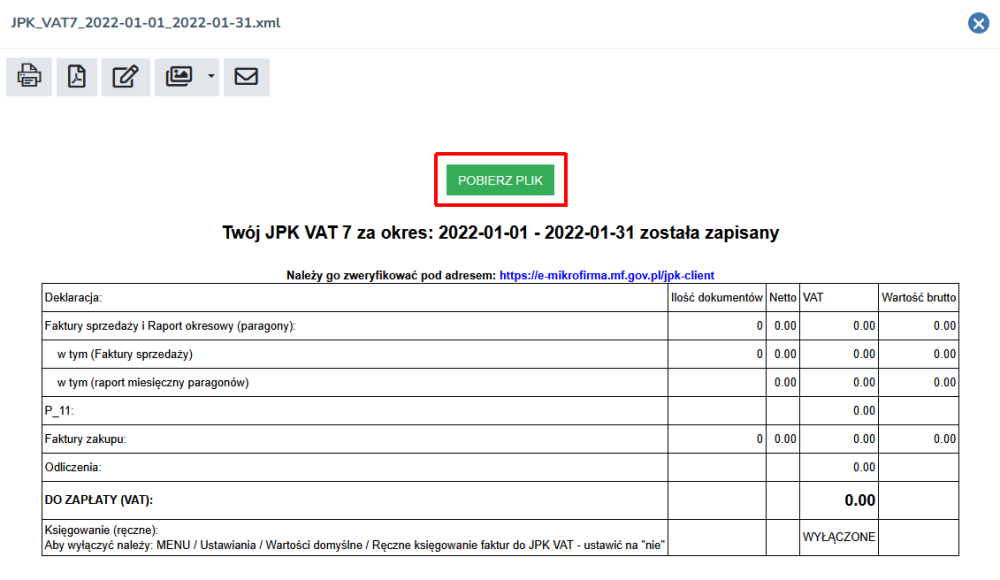The width and height of the screenshot is (1000, 580).
Task: Export the report using the PDF icon
Action: point(77,77)
